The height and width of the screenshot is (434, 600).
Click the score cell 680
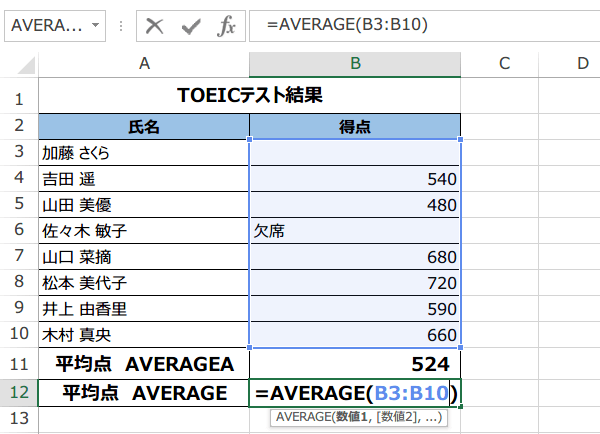355,257
